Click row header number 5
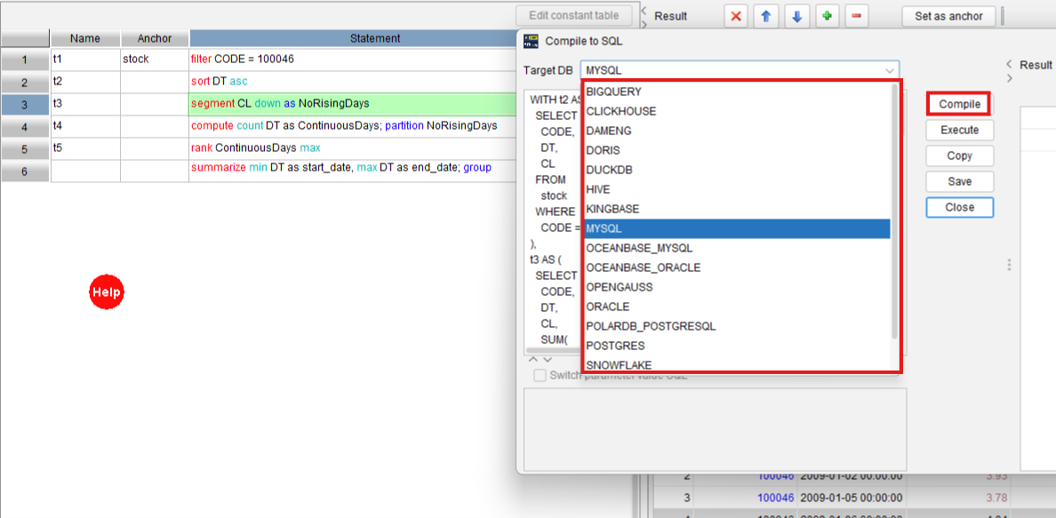 [x=25, y=149]
